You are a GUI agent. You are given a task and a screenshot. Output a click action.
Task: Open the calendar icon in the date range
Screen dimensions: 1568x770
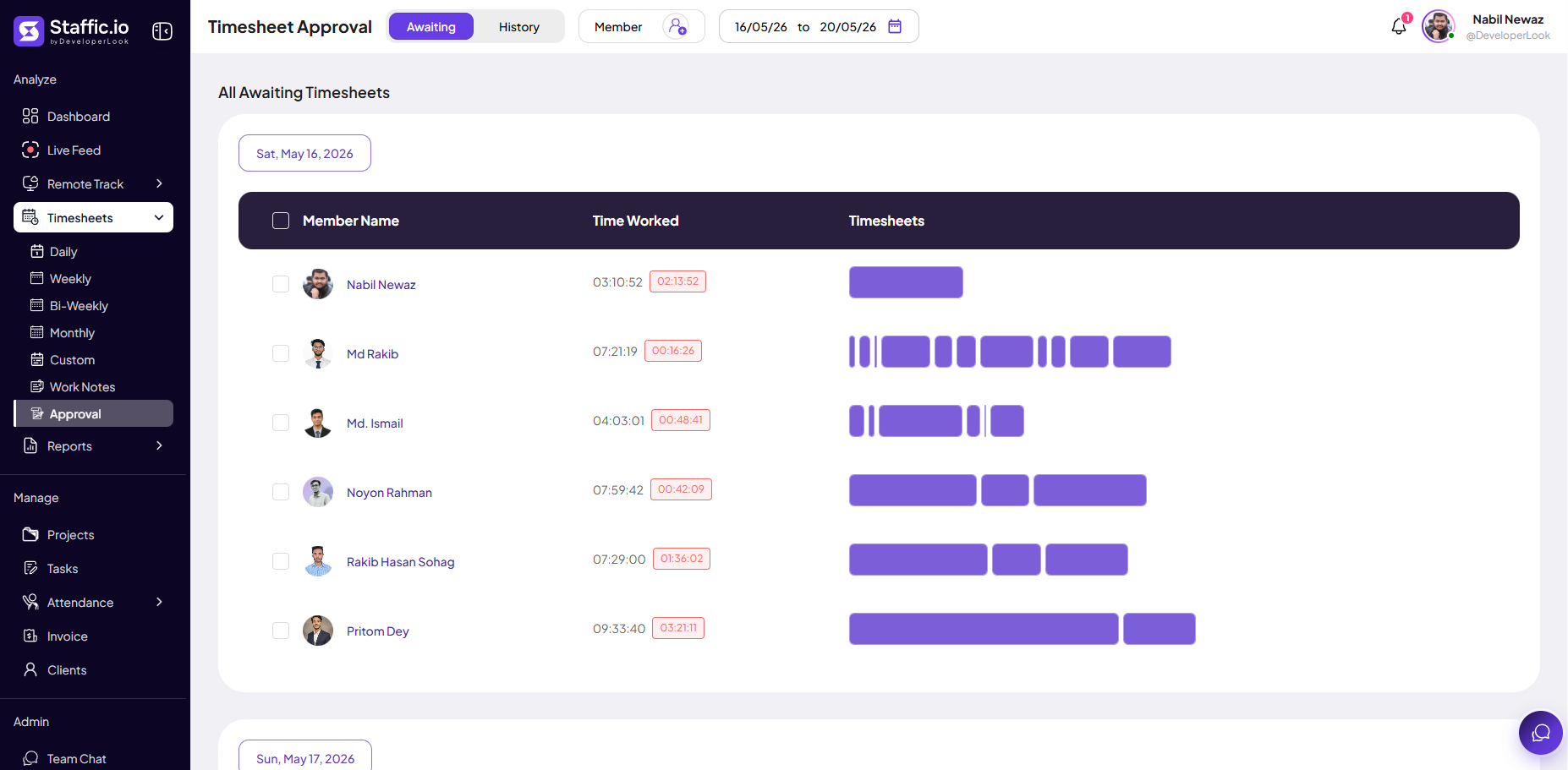(x=895, y=26)
